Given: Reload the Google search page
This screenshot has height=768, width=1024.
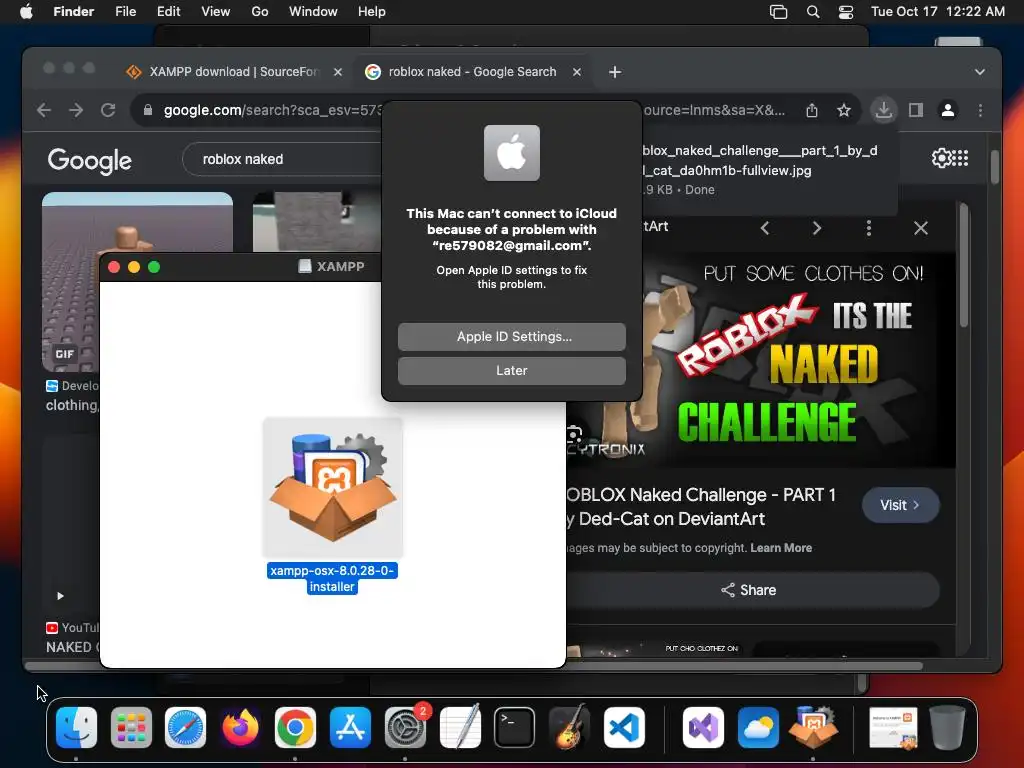Looking at the screenshot, I should pos(108,110).
